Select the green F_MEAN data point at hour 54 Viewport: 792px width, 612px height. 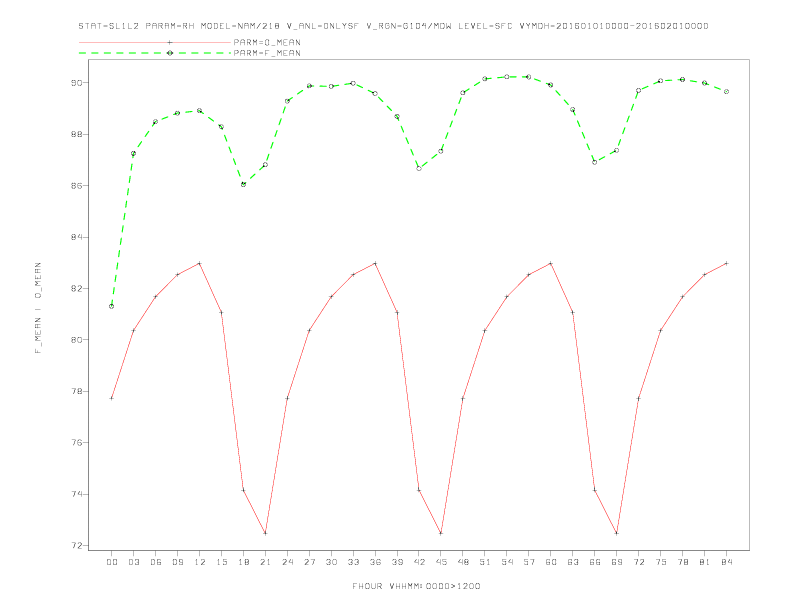507,77
